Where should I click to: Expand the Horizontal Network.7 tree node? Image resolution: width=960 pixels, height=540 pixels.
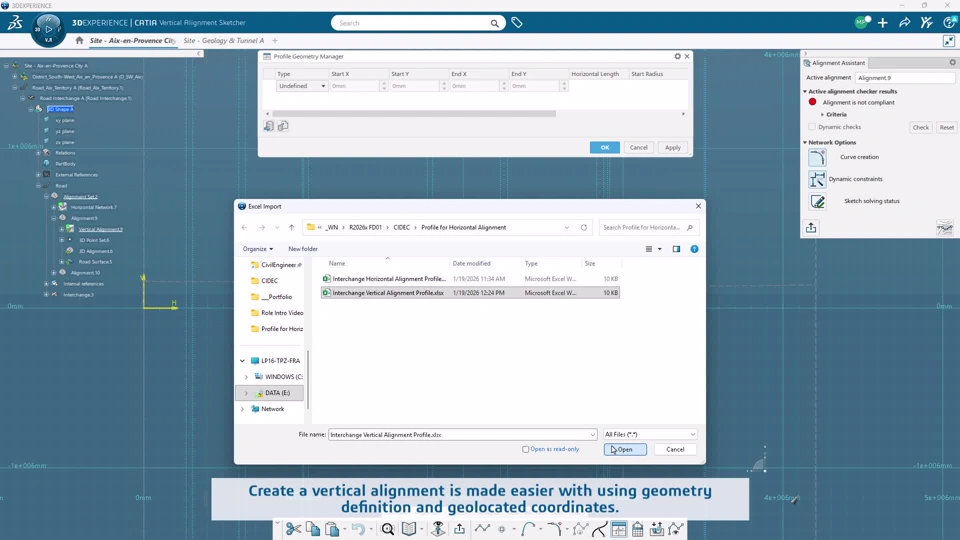pos(54,208)
